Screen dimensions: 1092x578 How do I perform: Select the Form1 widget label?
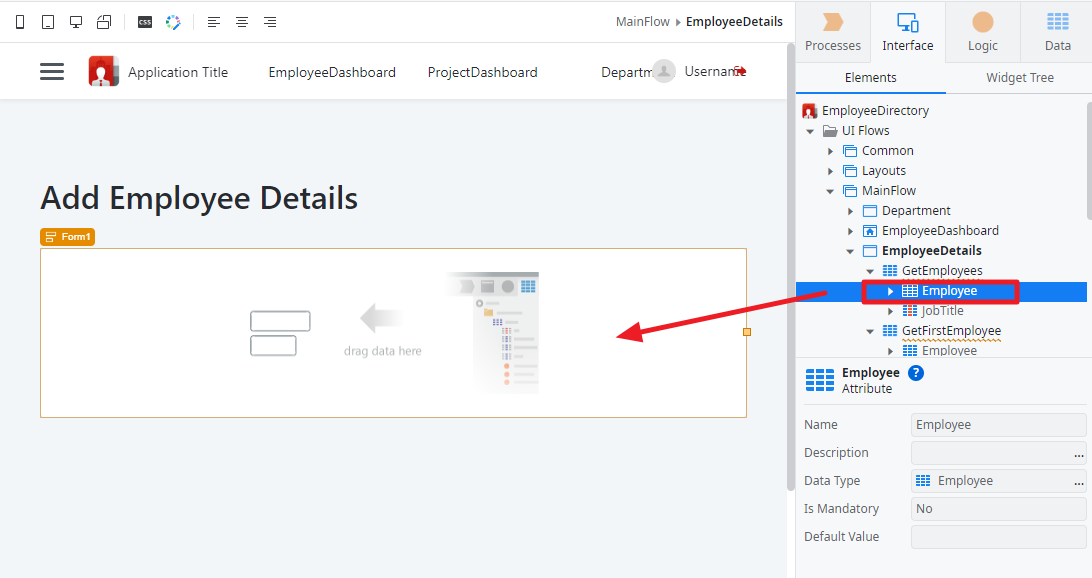[x=68, y=237]
